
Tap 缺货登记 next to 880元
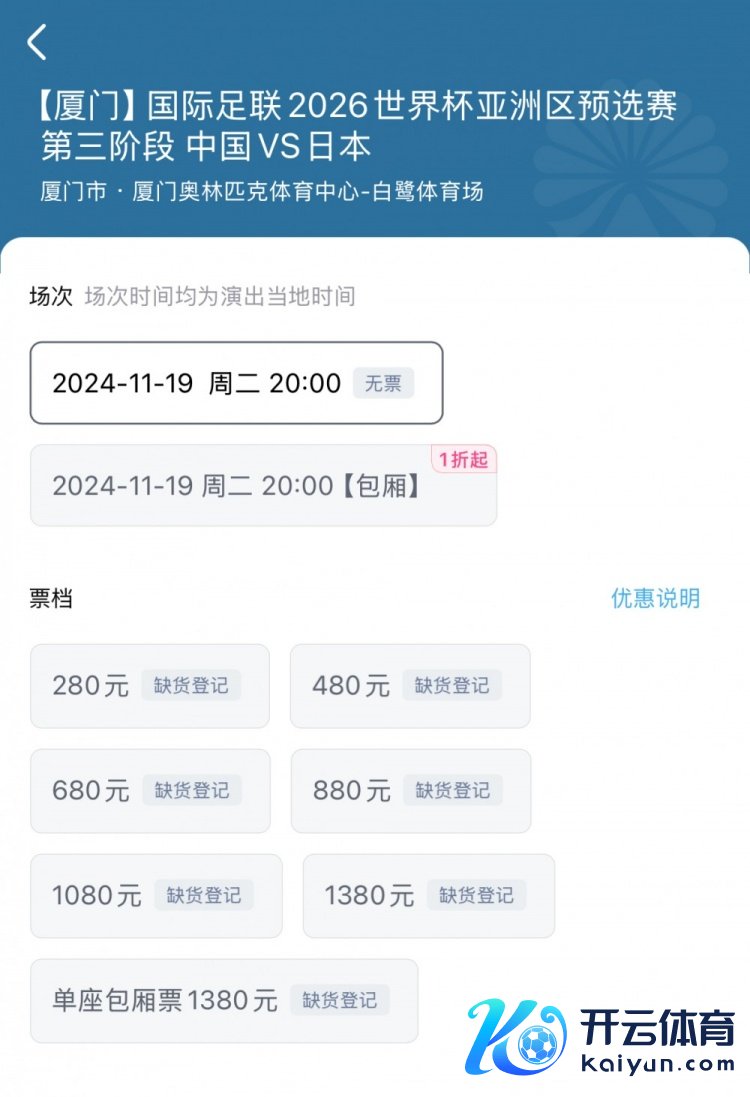(452, 791)
